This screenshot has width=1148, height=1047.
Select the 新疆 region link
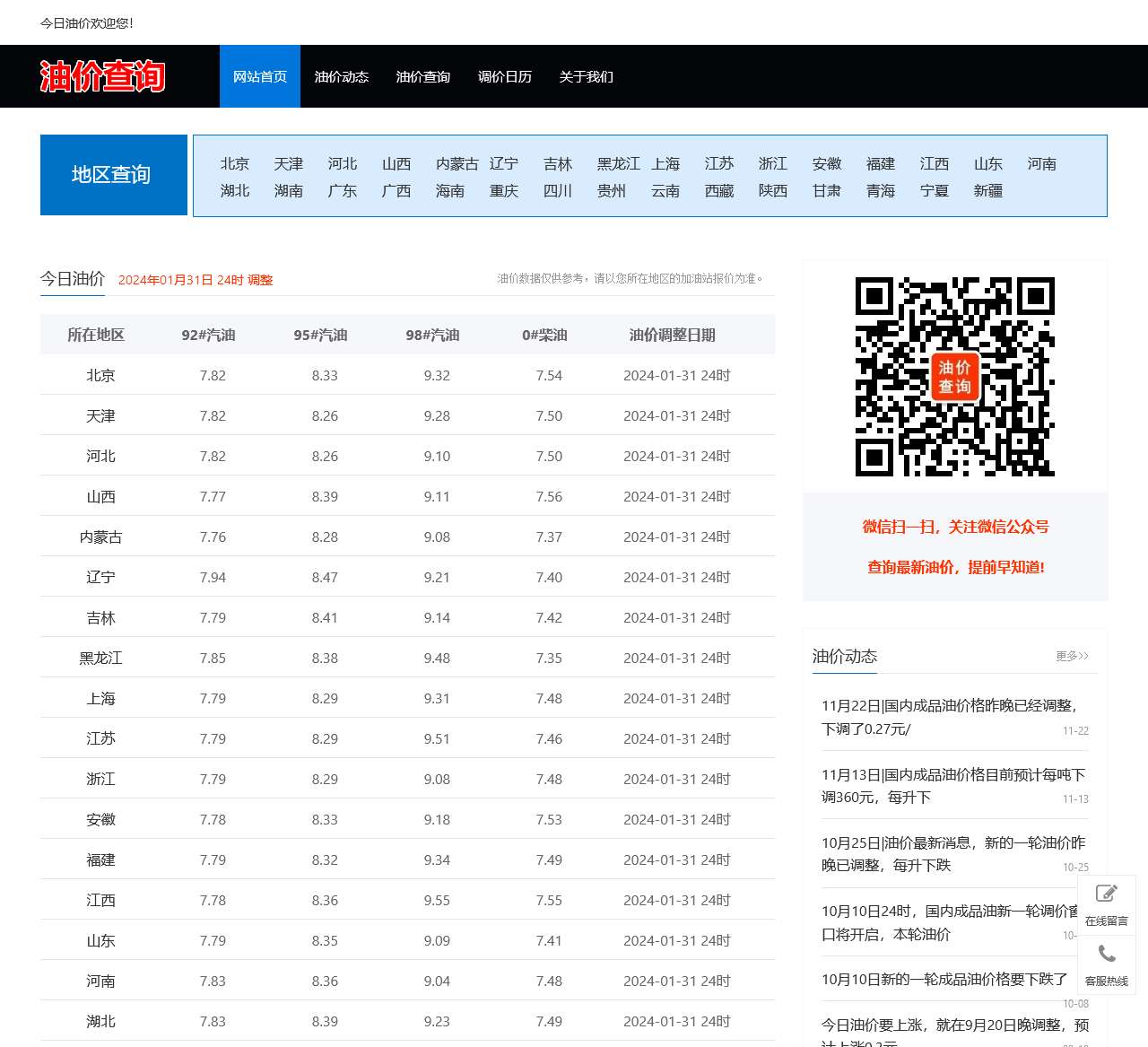[987, 190]
